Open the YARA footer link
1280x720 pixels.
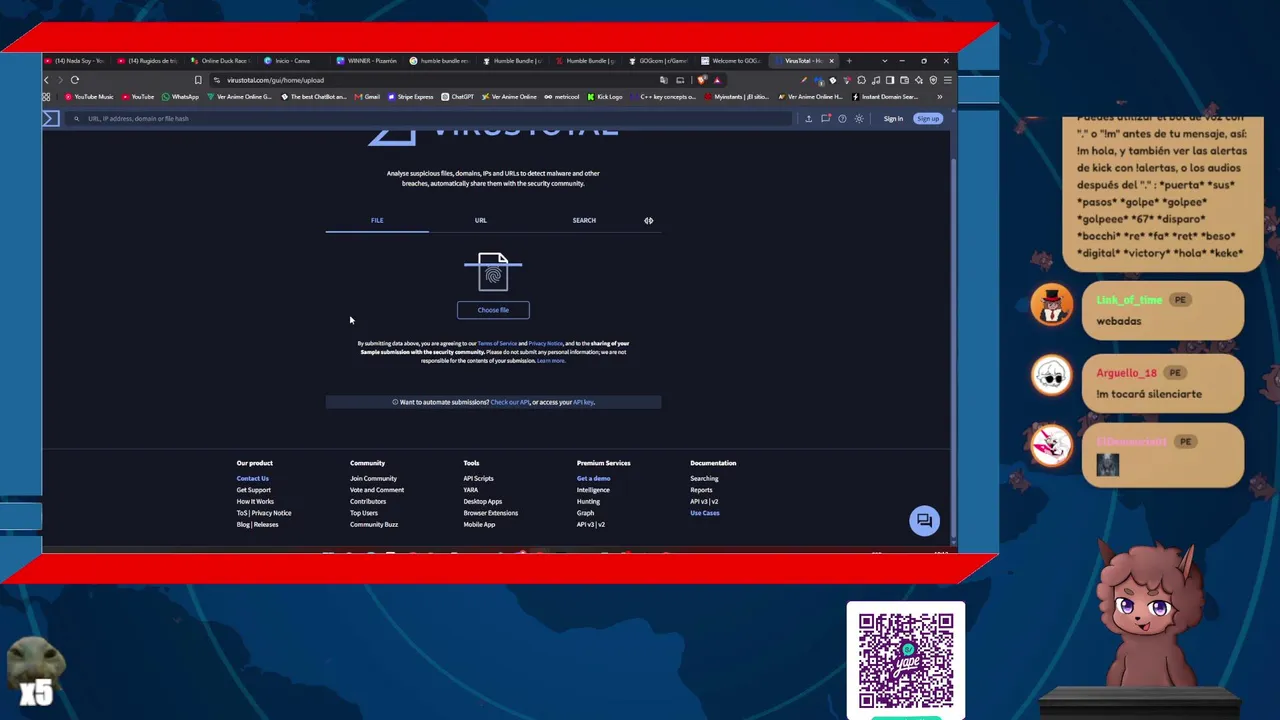[470, 490]
